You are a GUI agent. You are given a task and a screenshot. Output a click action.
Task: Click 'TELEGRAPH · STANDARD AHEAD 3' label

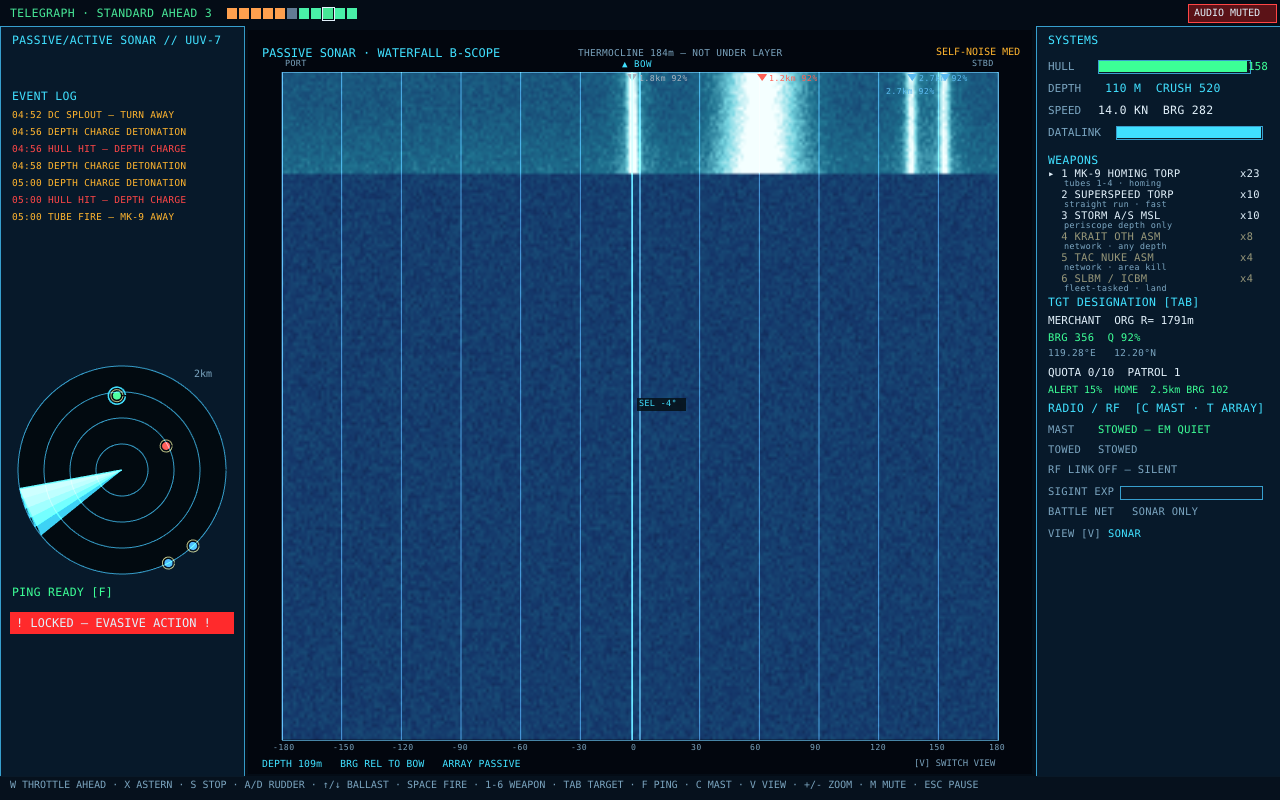pos(111,14)
